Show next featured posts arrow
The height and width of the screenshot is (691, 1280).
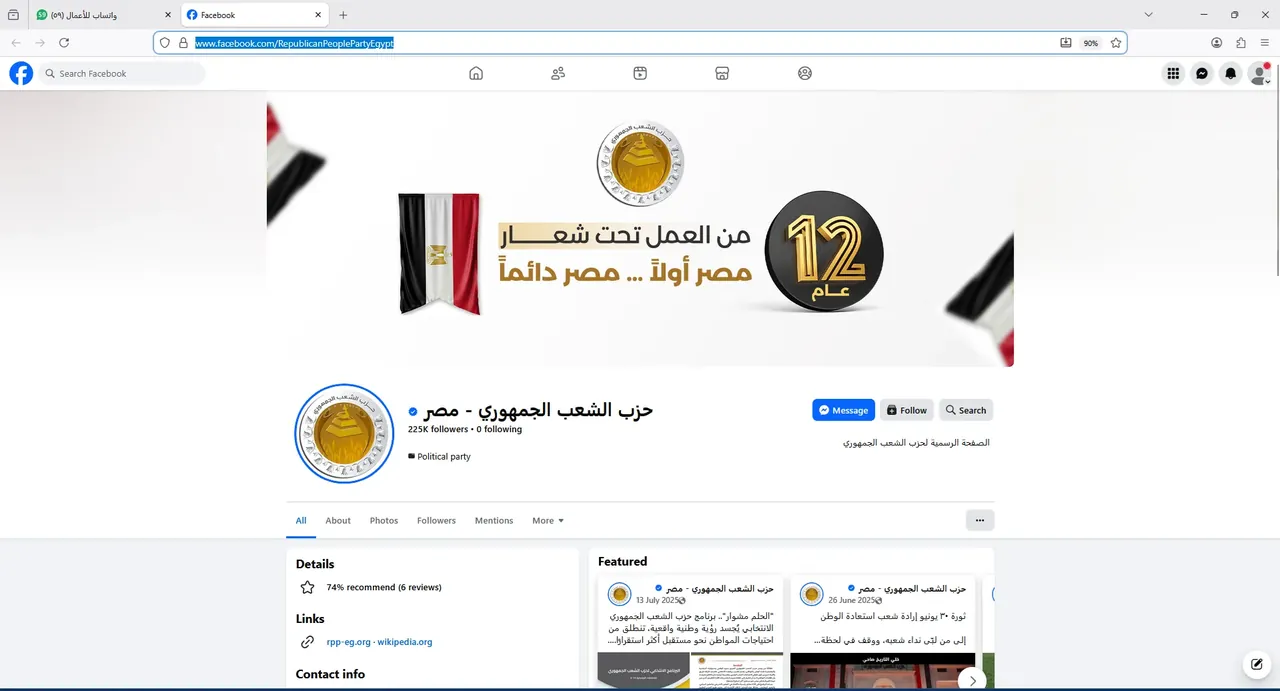tap(972, 680)
